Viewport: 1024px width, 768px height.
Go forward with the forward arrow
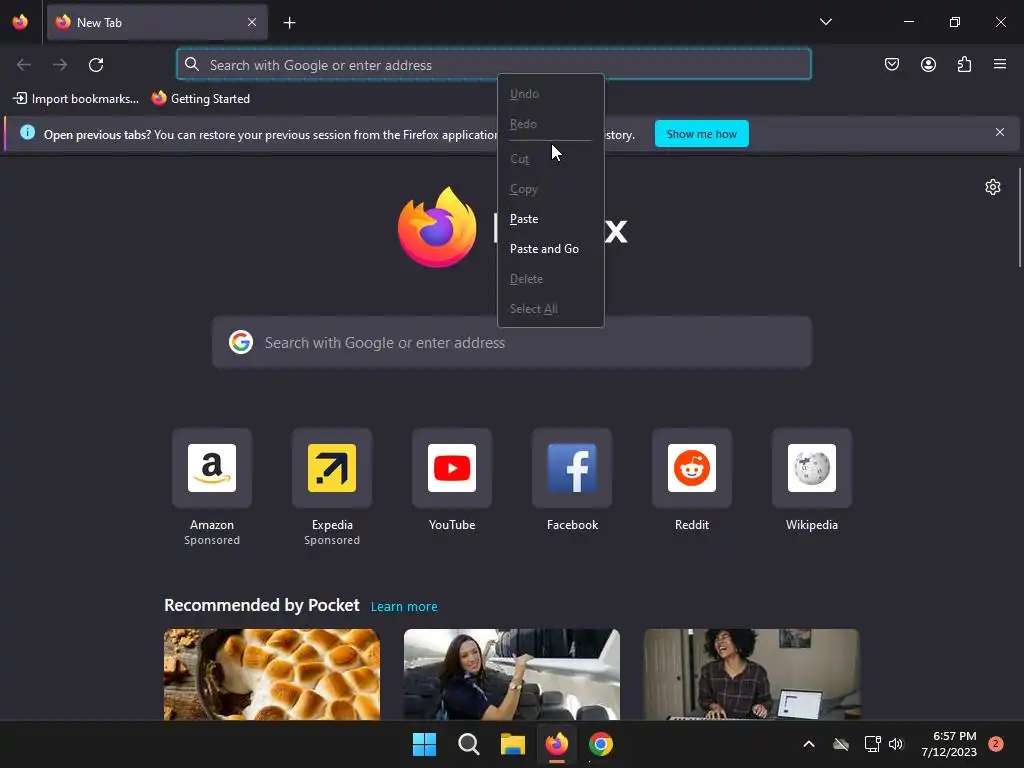[x=60, y=65]
